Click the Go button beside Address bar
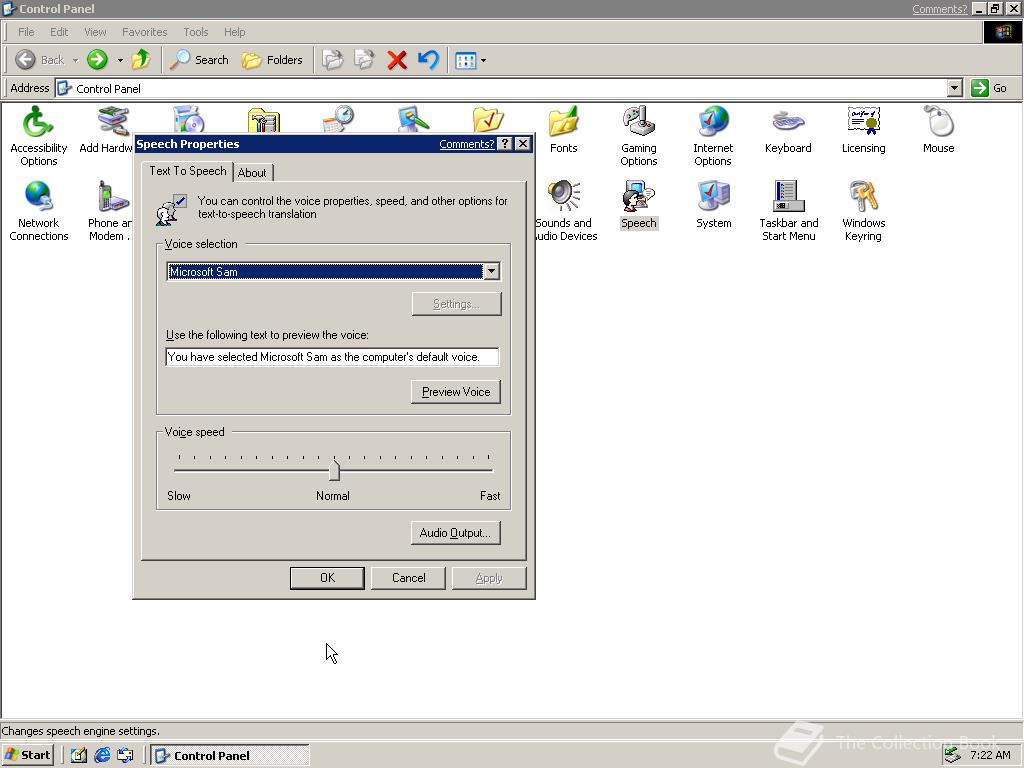 coord(990,88)
